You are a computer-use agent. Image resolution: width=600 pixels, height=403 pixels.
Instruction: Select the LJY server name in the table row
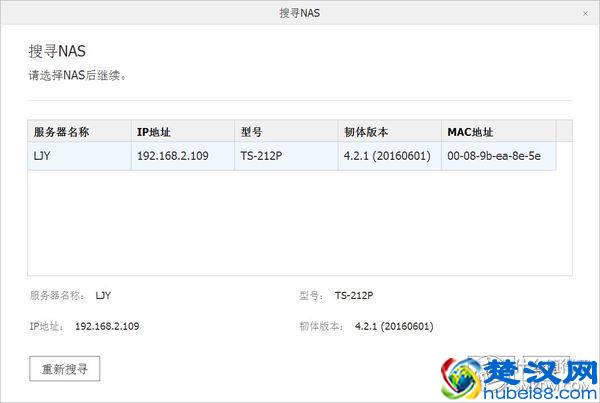coord(42,156)
